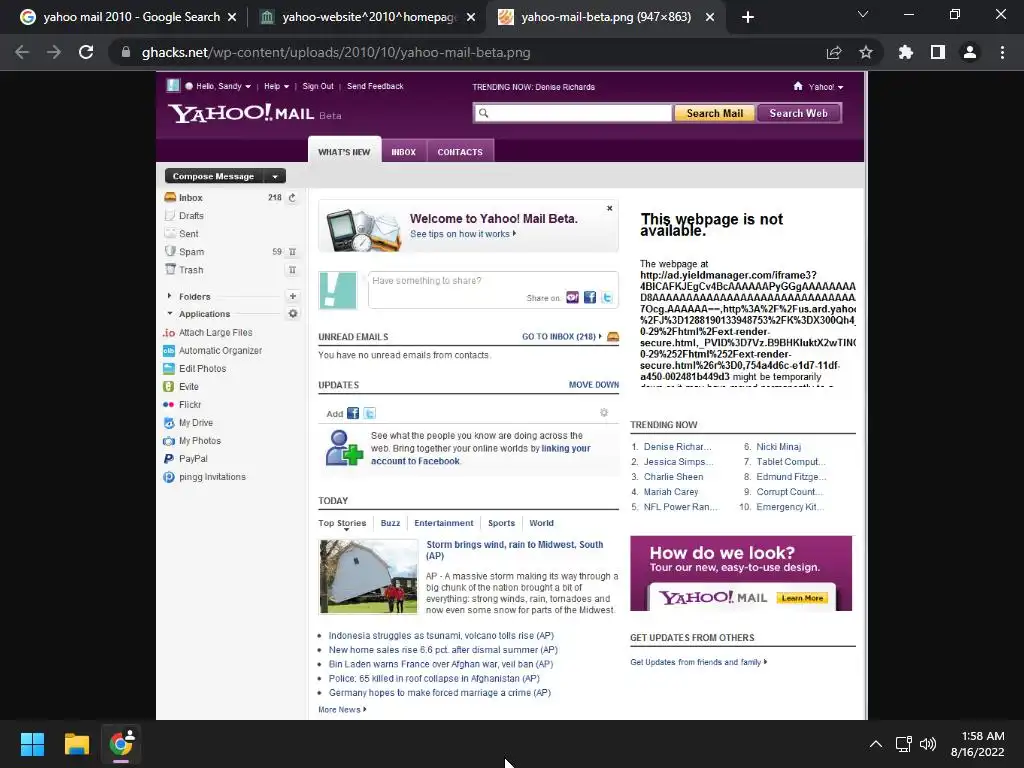Open Chrome extensions puzzle icon

click(x=905, y=52)
